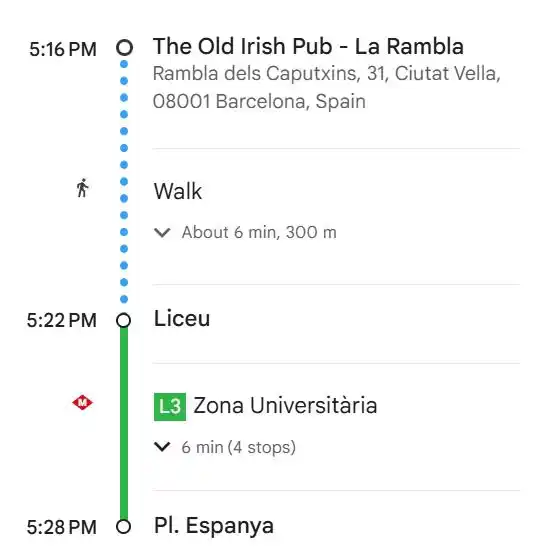Click the 5:22 PM Liceu time

click(62, 320)
